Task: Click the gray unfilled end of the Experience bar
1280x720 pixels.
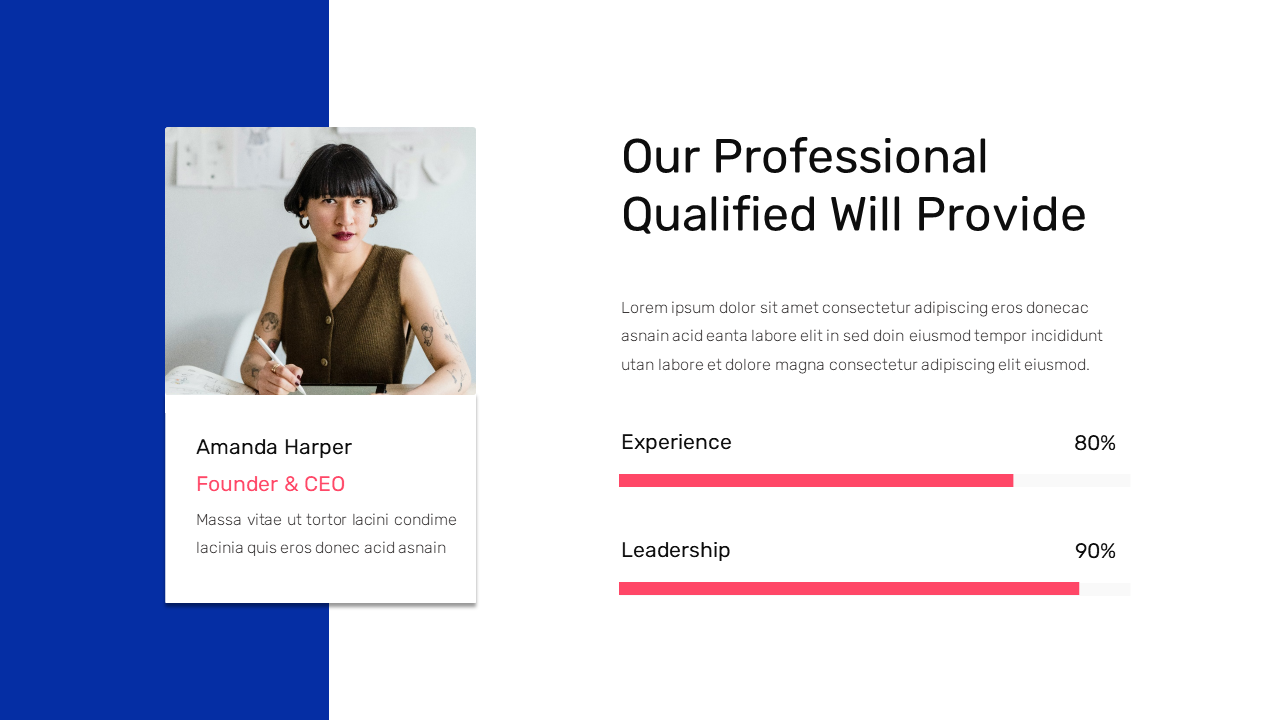Action: point(1071,481)
